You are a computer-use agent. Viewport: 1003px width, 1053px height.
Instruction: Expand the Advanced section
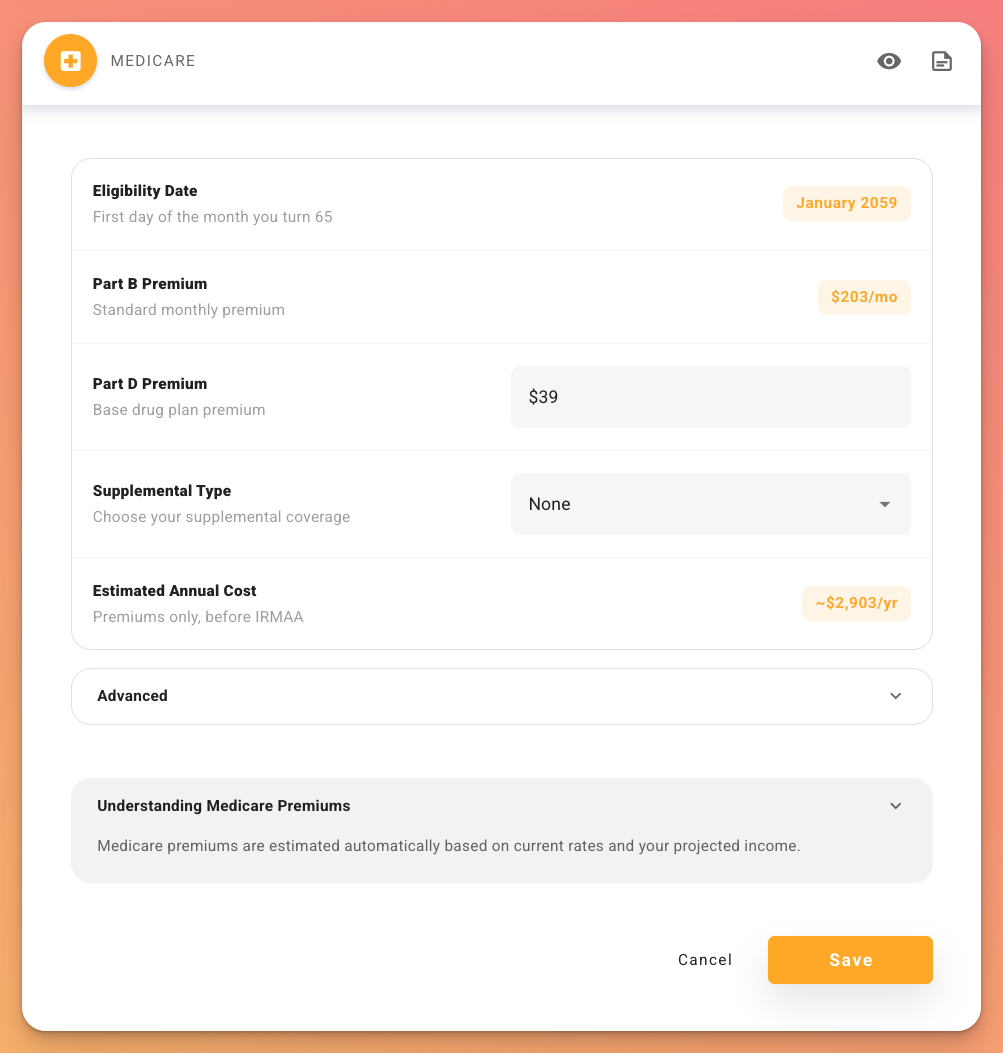[501, 696]
